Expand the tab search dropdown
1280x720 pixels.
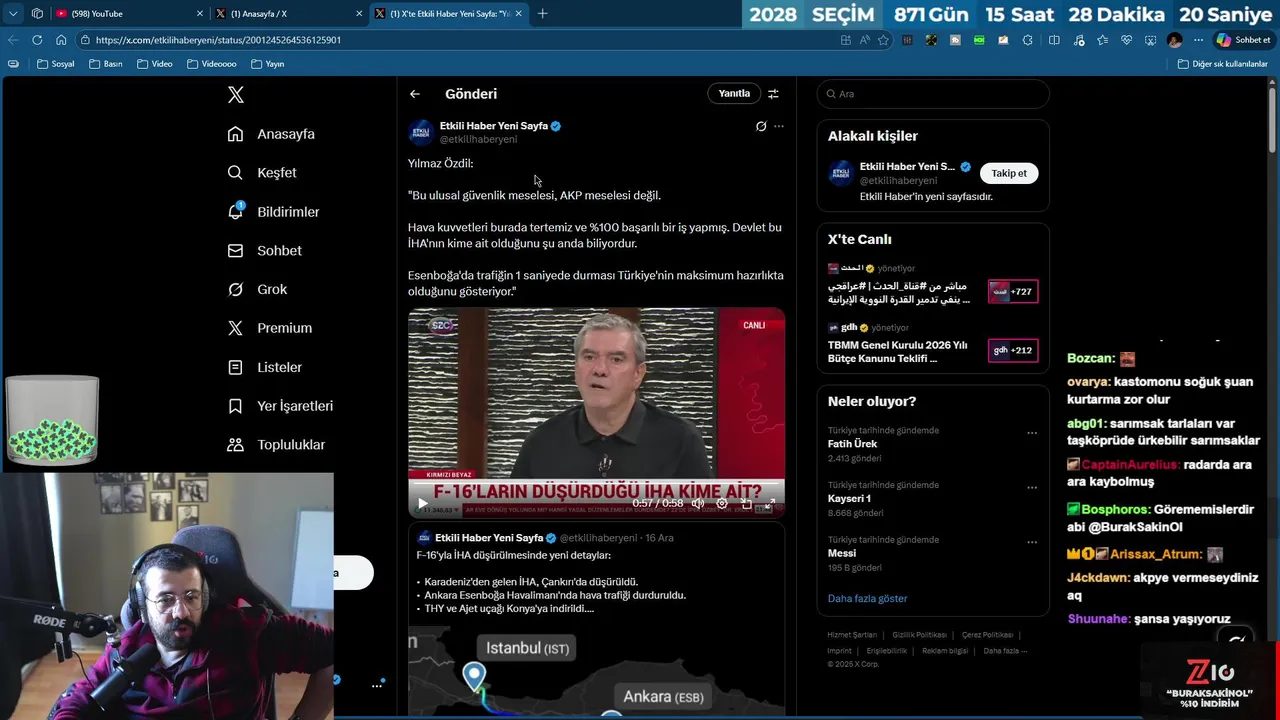point(13,13)
